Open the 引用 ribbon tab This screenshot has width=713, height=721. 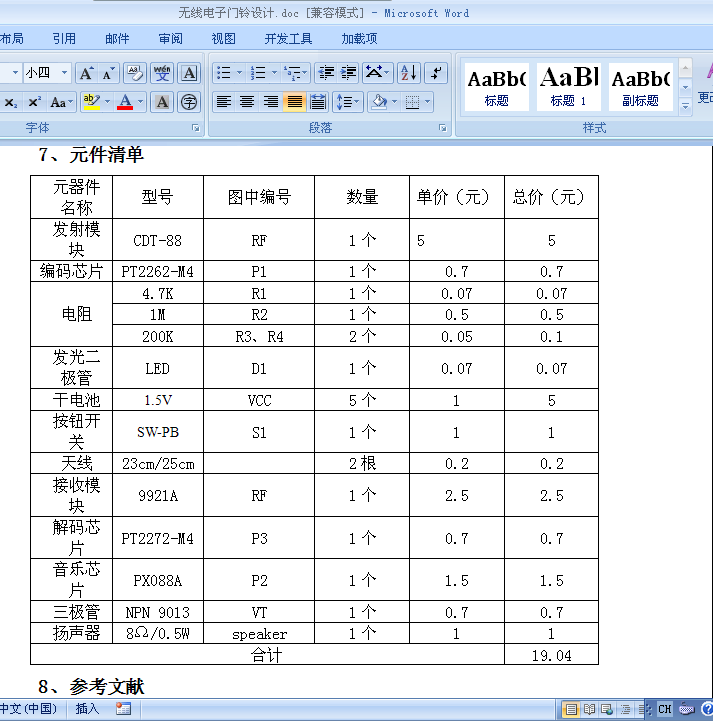tap(64, 39)
